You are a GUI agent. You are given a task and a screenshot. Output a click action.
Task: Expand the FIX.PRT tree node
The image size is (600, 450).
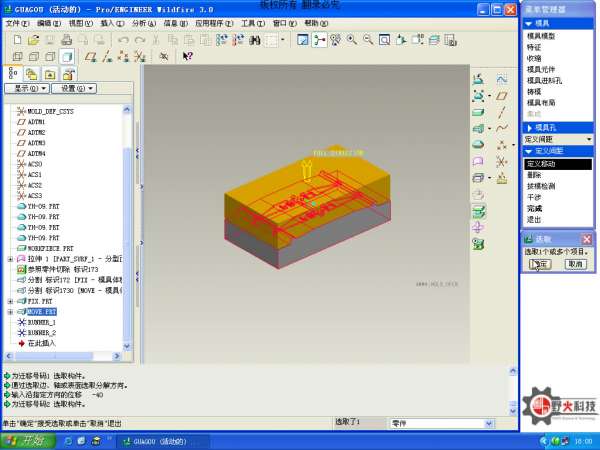[10, 301]
